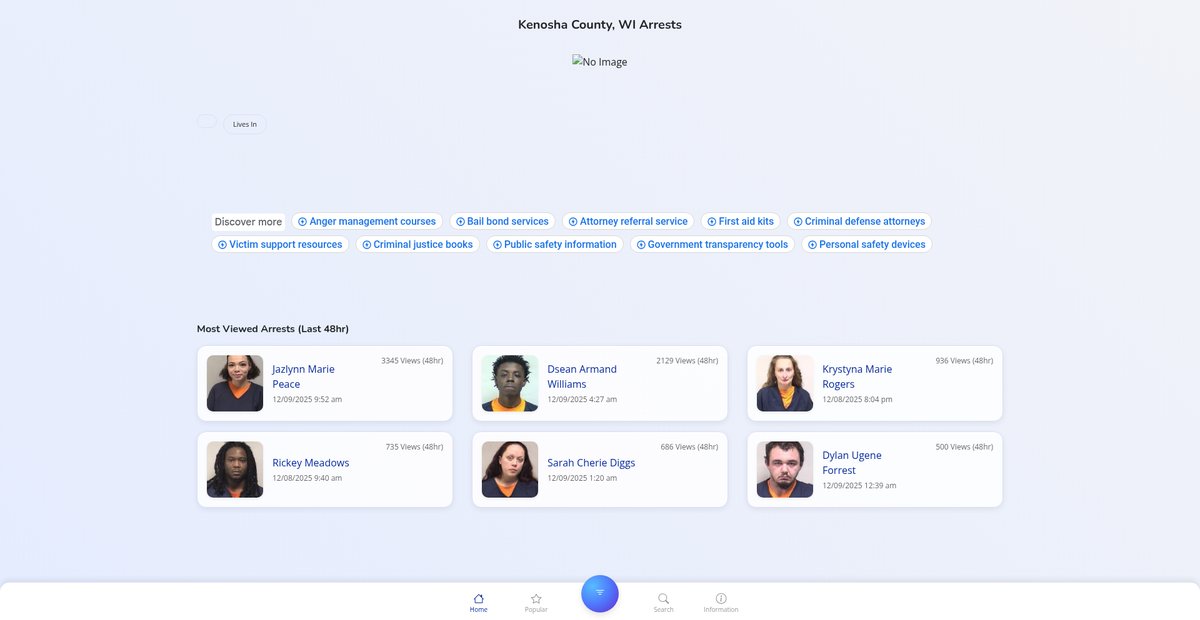Select the name Dsean Armand Williams
Viewport: 1200px width, 620px height.
tap(582, 376)
